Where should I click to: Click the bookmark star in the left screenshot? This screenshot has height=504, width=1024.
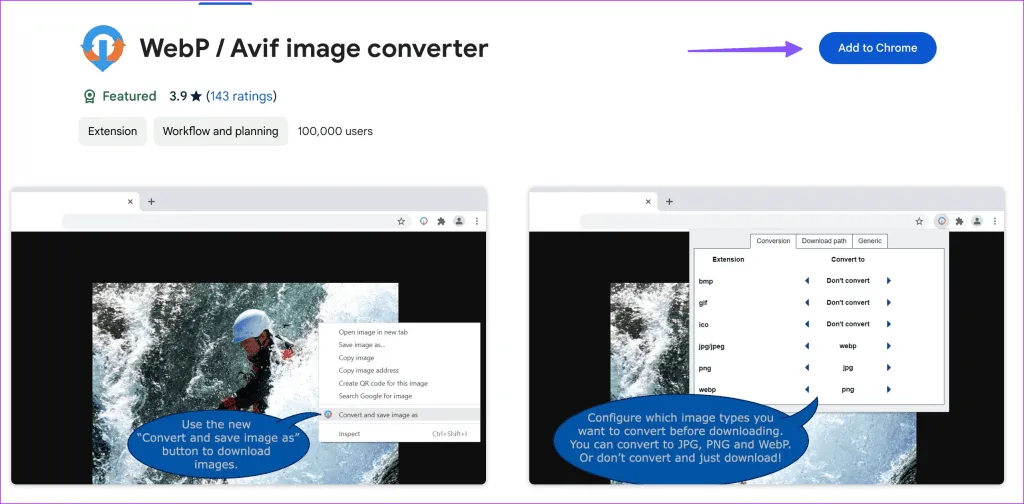pos(401,221)
